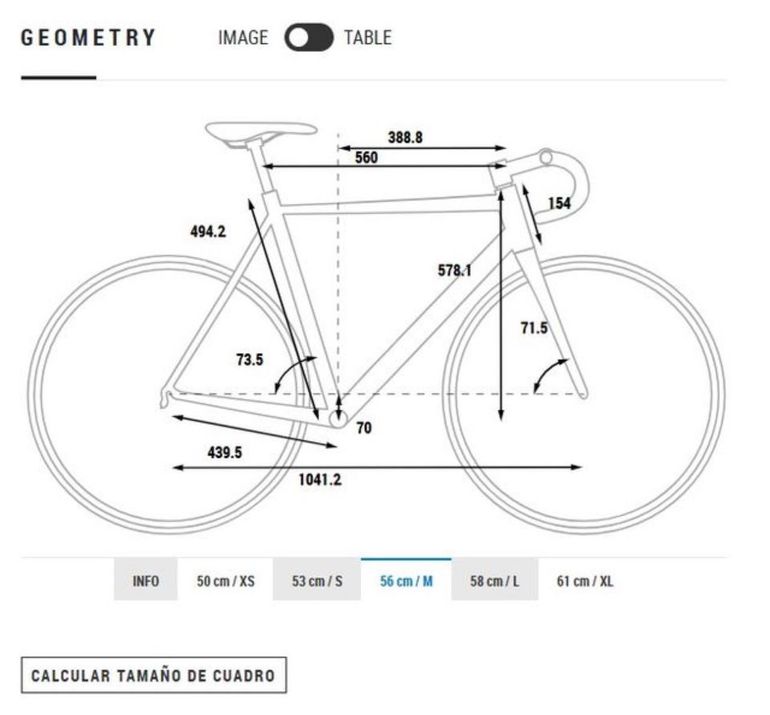Select the 50 cm / XS size tab
The width and height of the screenshot is (770, 715).
225,581
